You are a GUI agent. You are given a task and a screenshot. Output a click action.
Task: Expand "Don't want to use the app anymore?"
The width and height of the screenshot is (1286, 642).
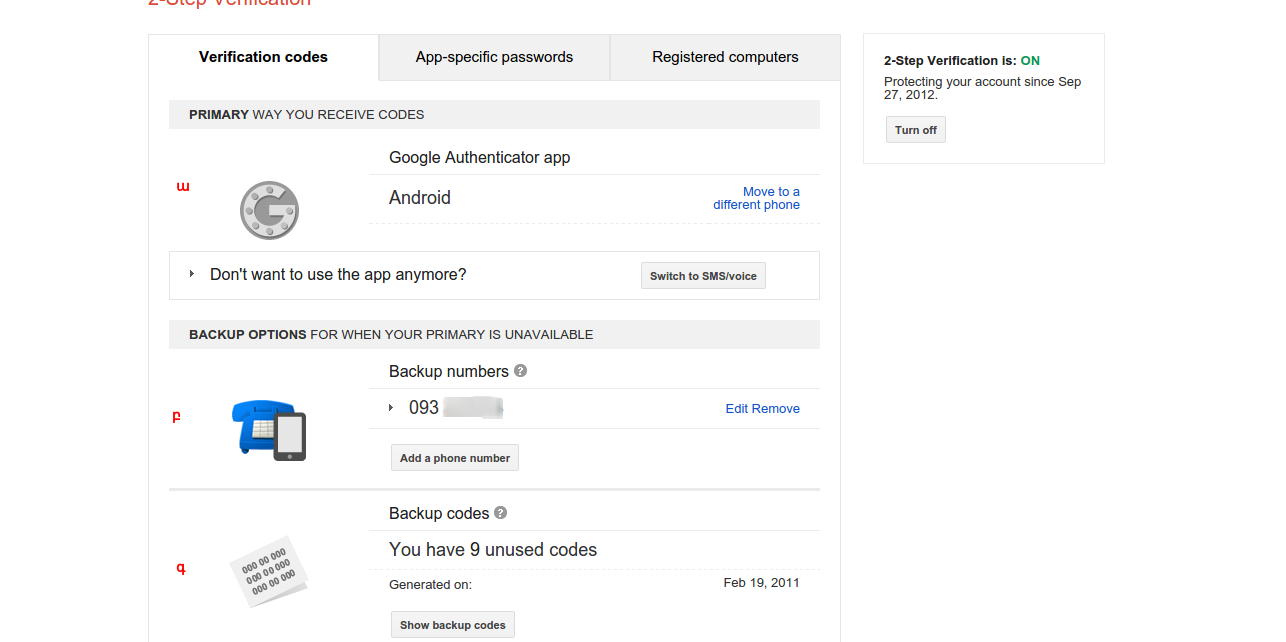click(192, 274)
